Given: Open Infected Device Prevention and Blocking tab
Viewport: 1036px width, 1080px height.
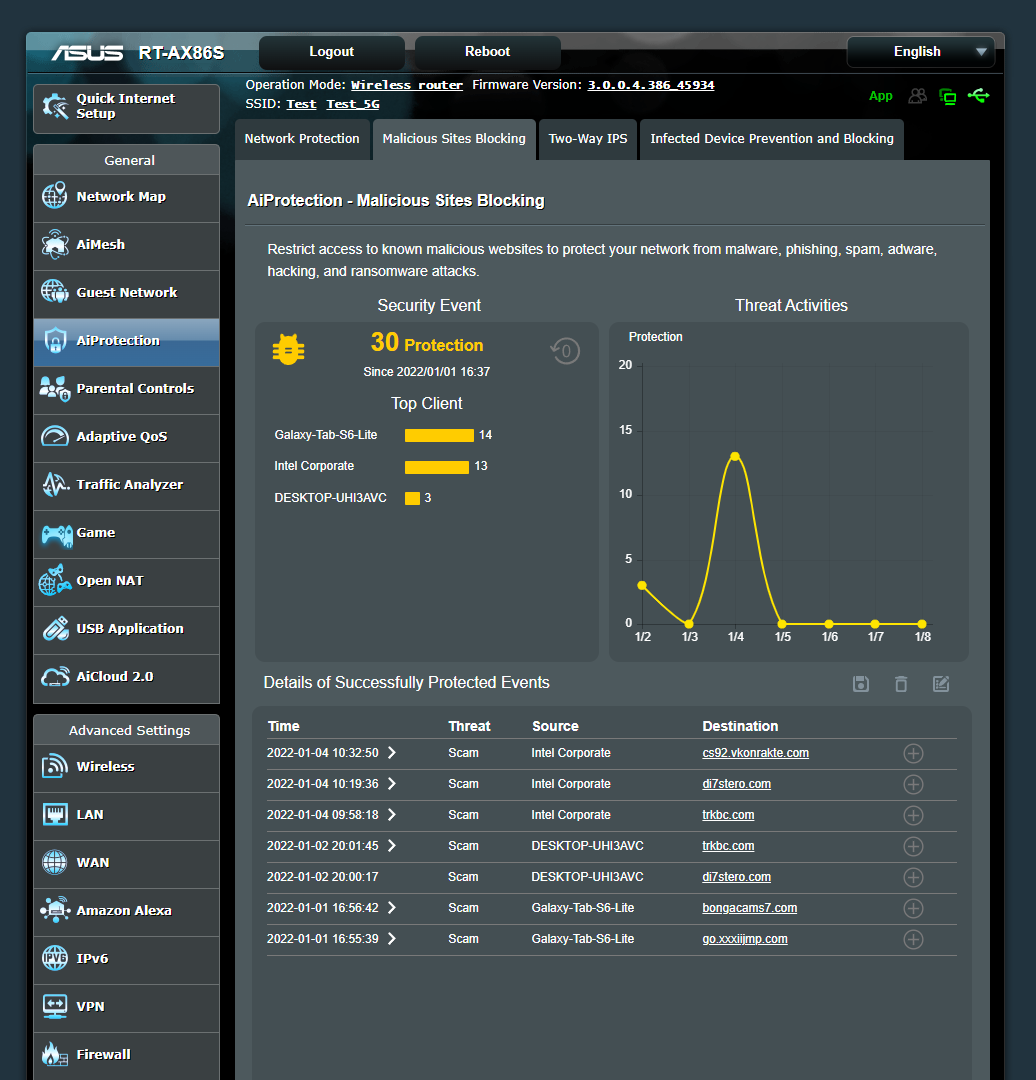Looking at the screenshot, I should pyautogui.click(x=771, y=139).
